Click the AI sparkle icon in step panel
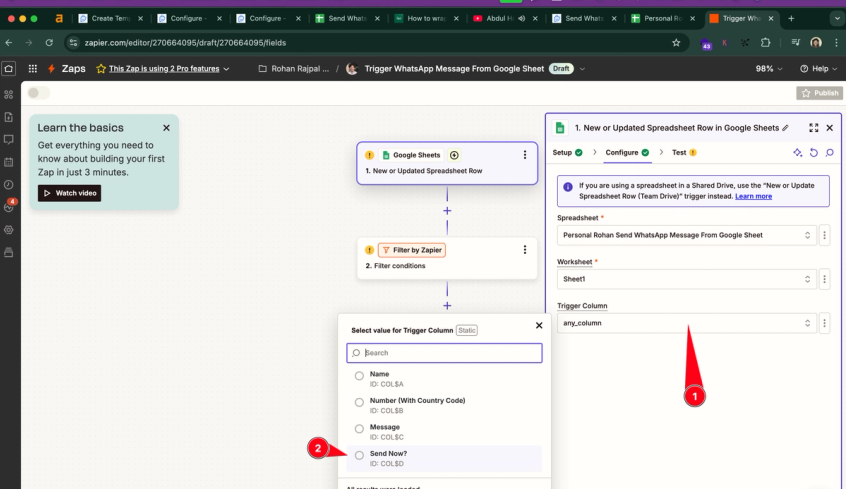 tap(797, 153)
